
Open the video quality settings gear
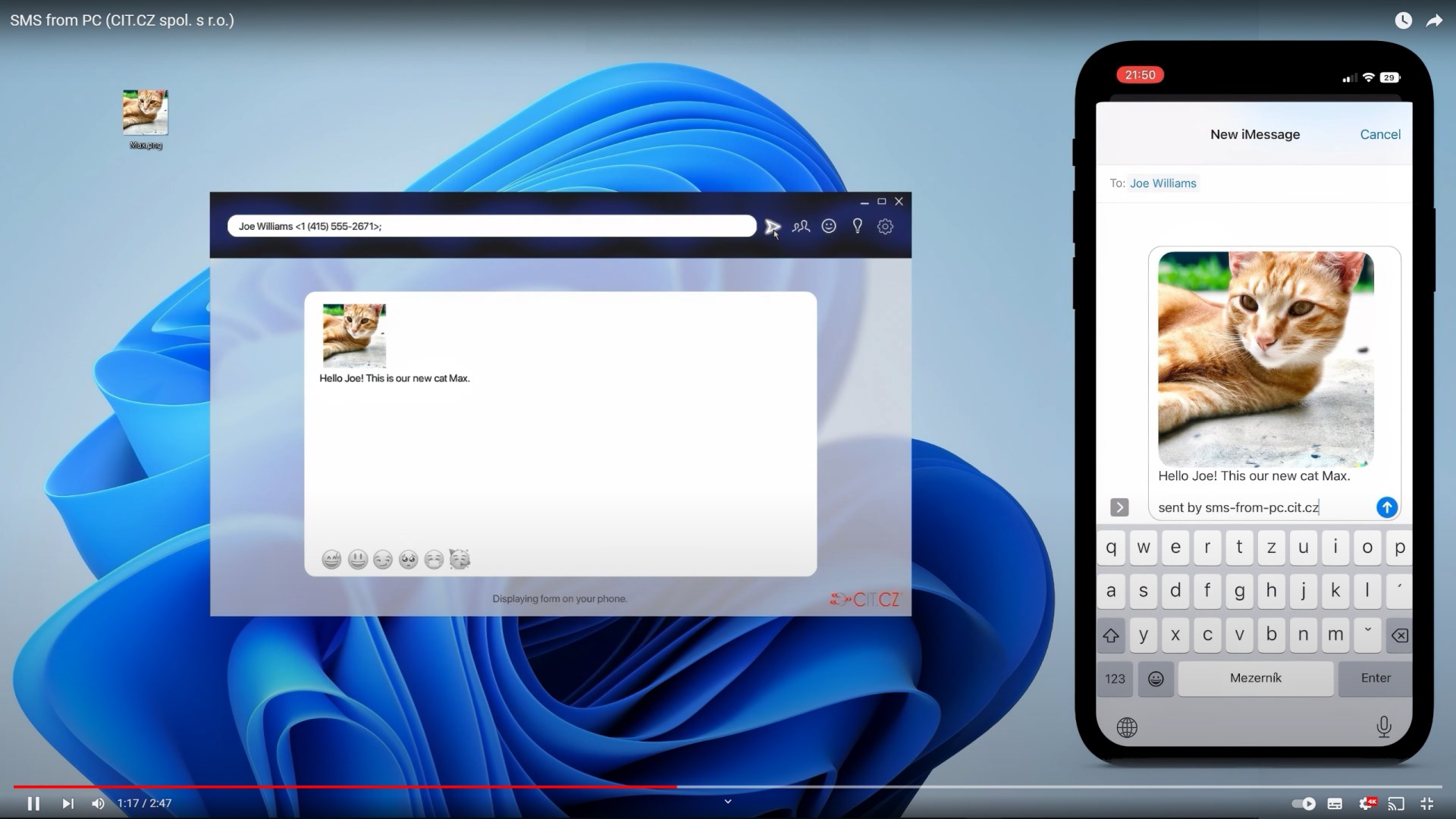click(x=1366, y=804)
